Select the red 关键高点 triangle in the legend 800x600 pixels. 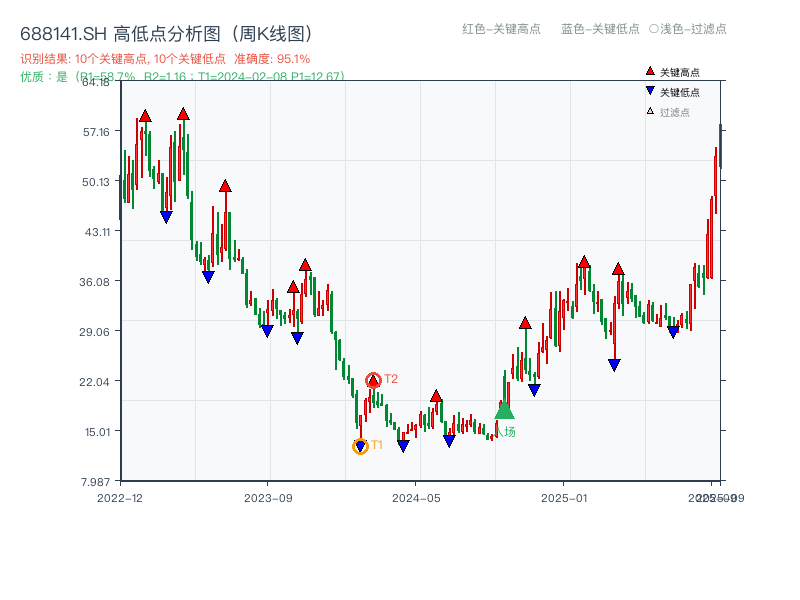click(650, 72)
